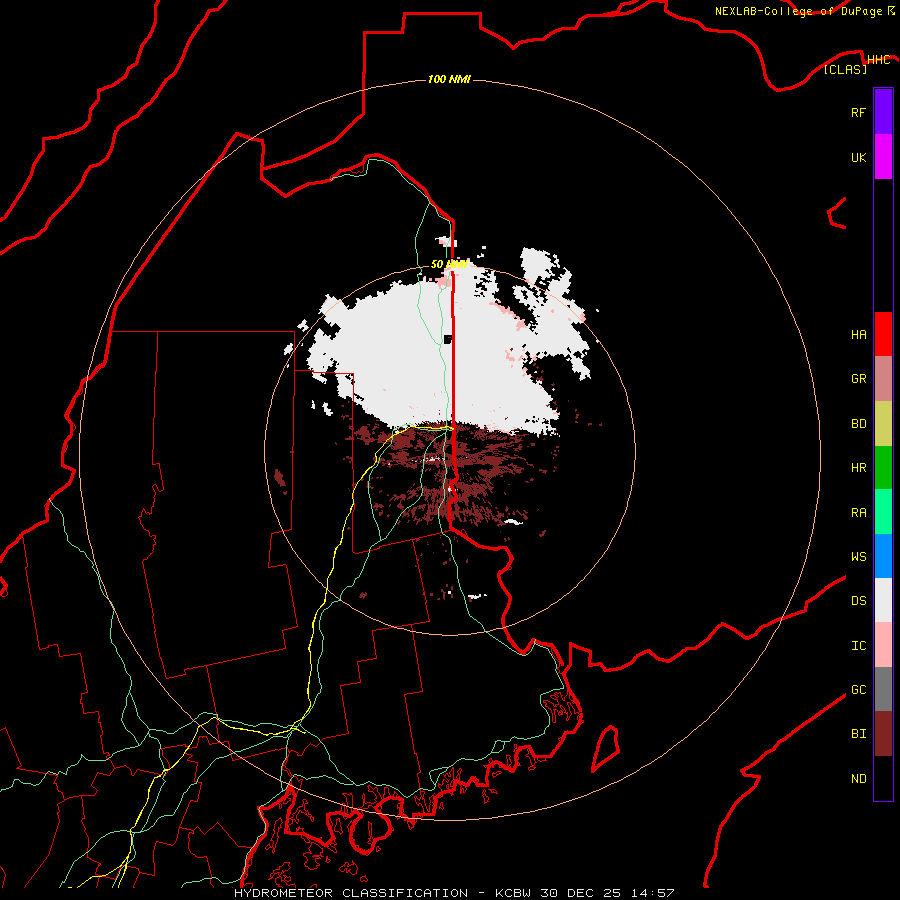Select the DS white legend swatch
Screen dimensions: 900x900
click(x=883, y=600)
